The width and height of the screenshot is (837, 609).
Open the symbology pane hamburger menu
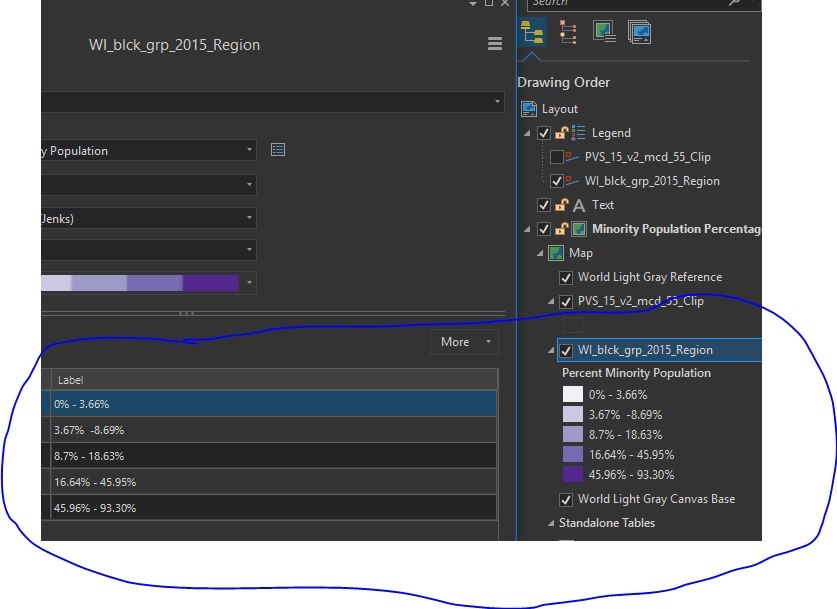(x=495, y=44)
